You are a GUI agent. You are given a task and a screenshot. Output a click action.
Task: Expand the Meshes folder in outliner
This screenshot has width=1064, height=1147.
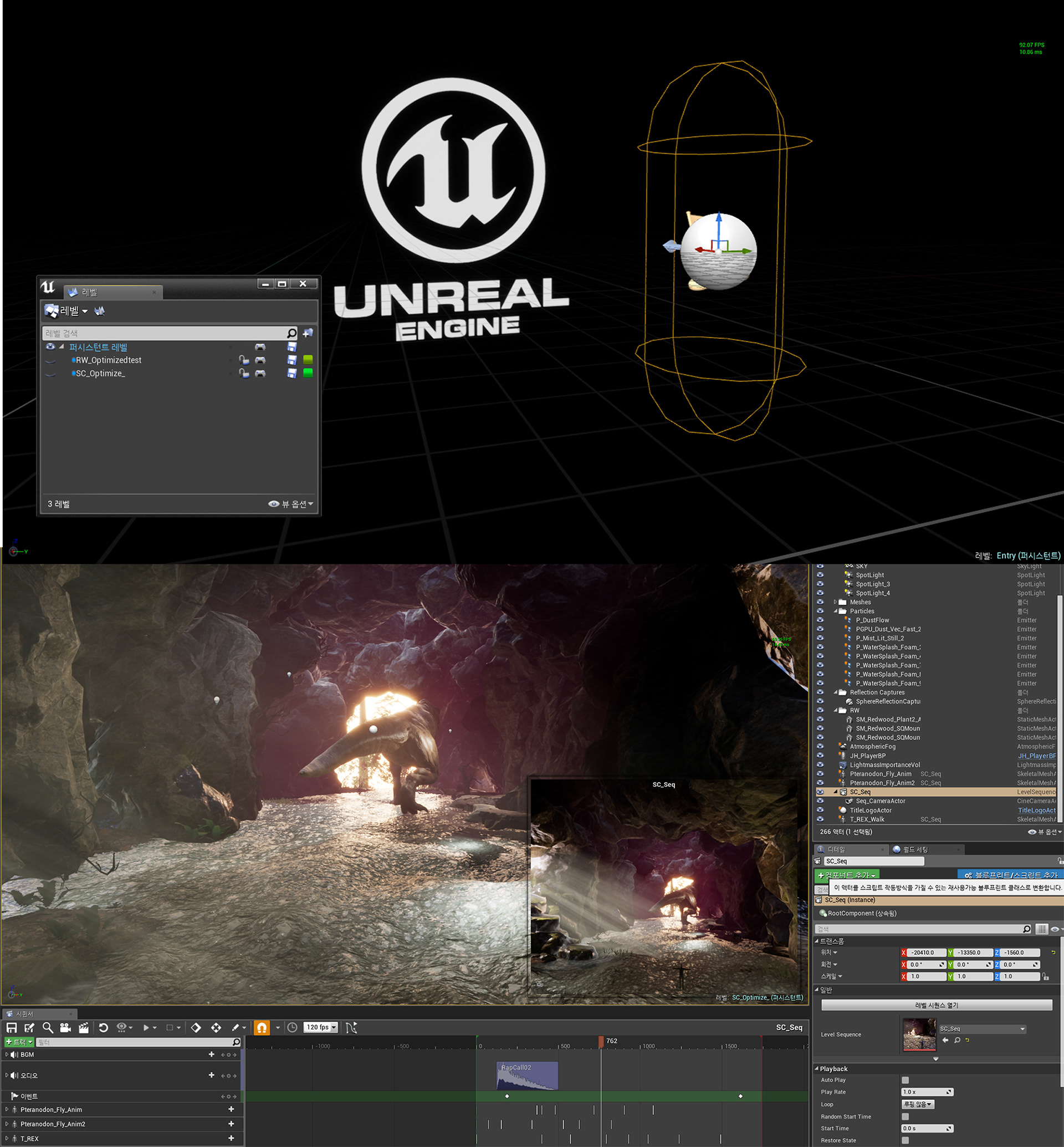pos(836,602)
